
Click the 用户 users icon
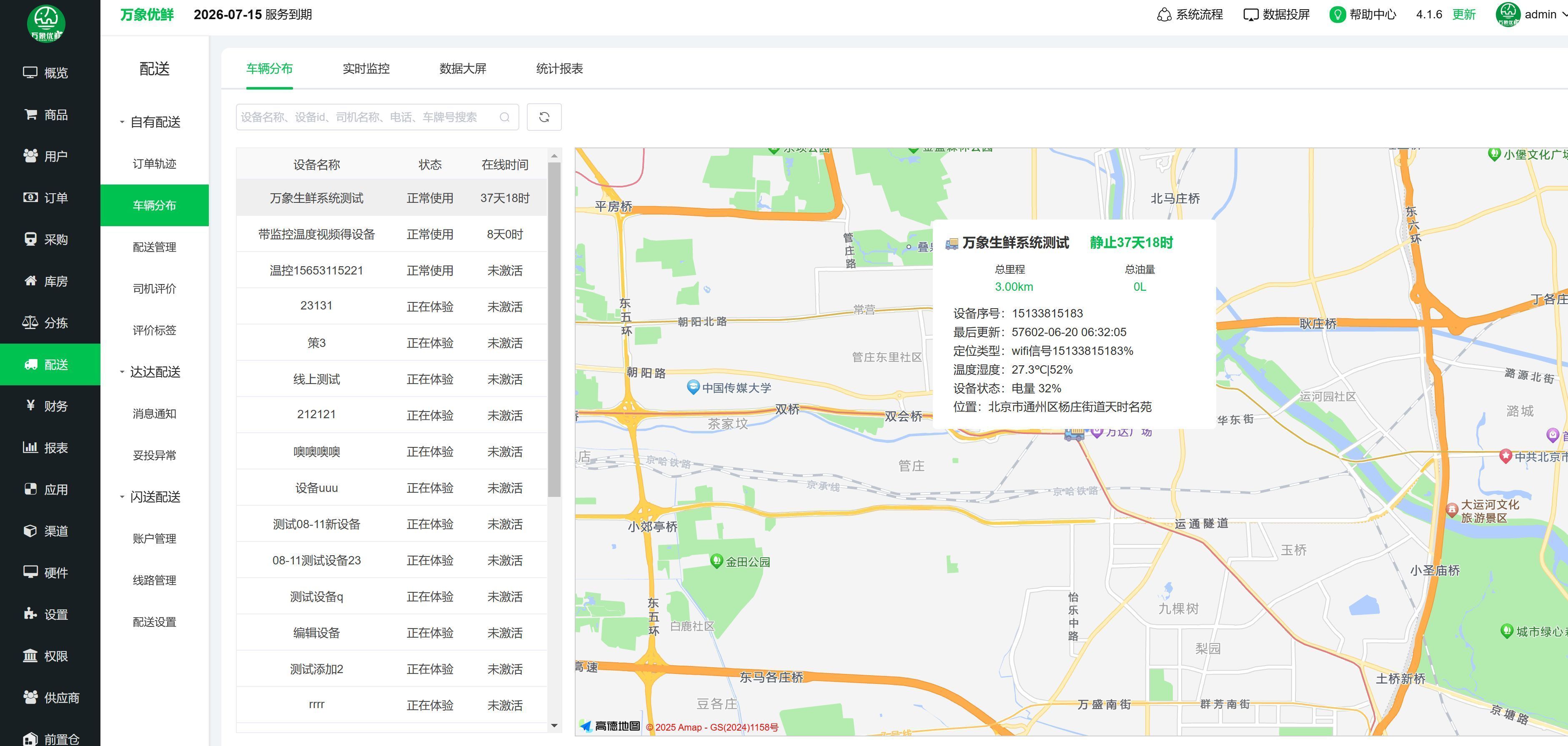30,156
